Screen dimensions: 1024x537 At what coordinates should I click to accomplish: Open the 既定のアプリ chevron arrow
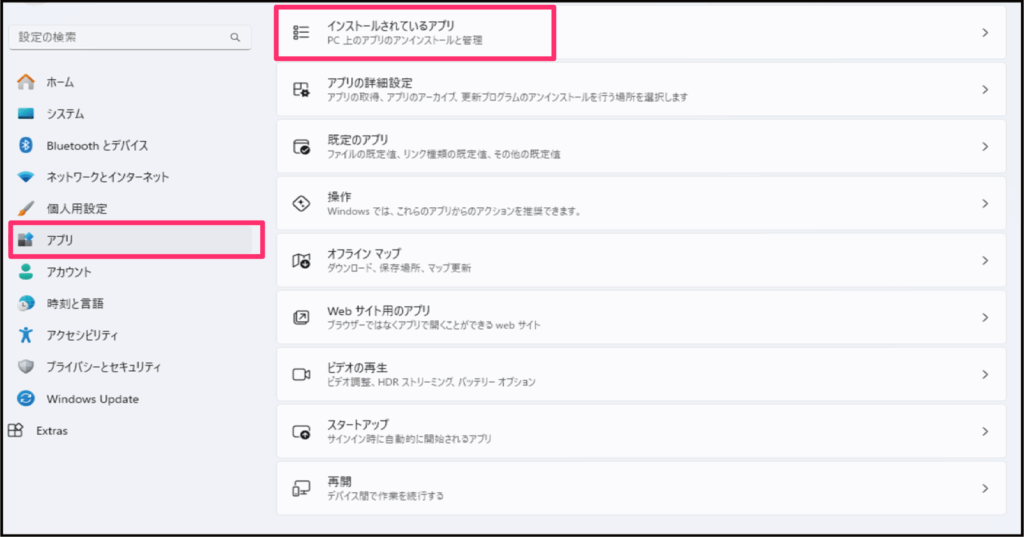click(985, 146)
